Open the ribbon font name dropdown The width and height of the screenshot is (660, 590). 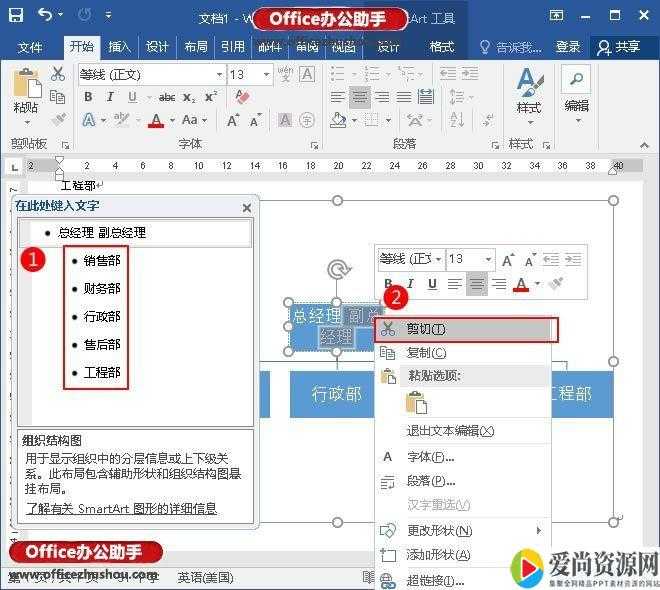pyautogui.click(x=219, y=75)
